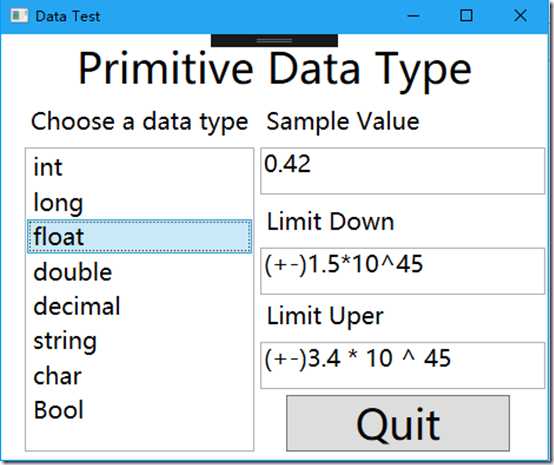Click the Data Test app icon in title bar
Screen dimensions: 554x465
19,16
